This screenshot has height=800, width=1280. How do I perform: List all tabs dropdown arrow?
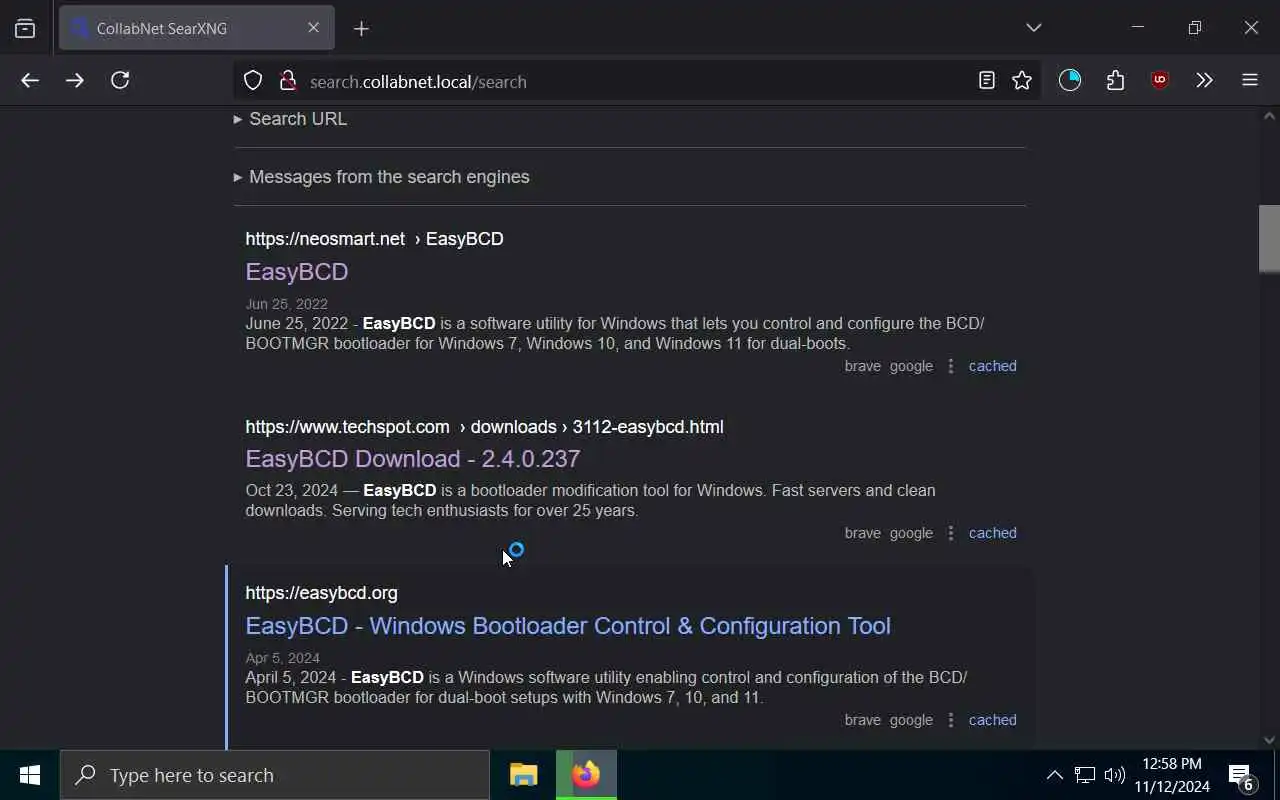(1034, 28)
